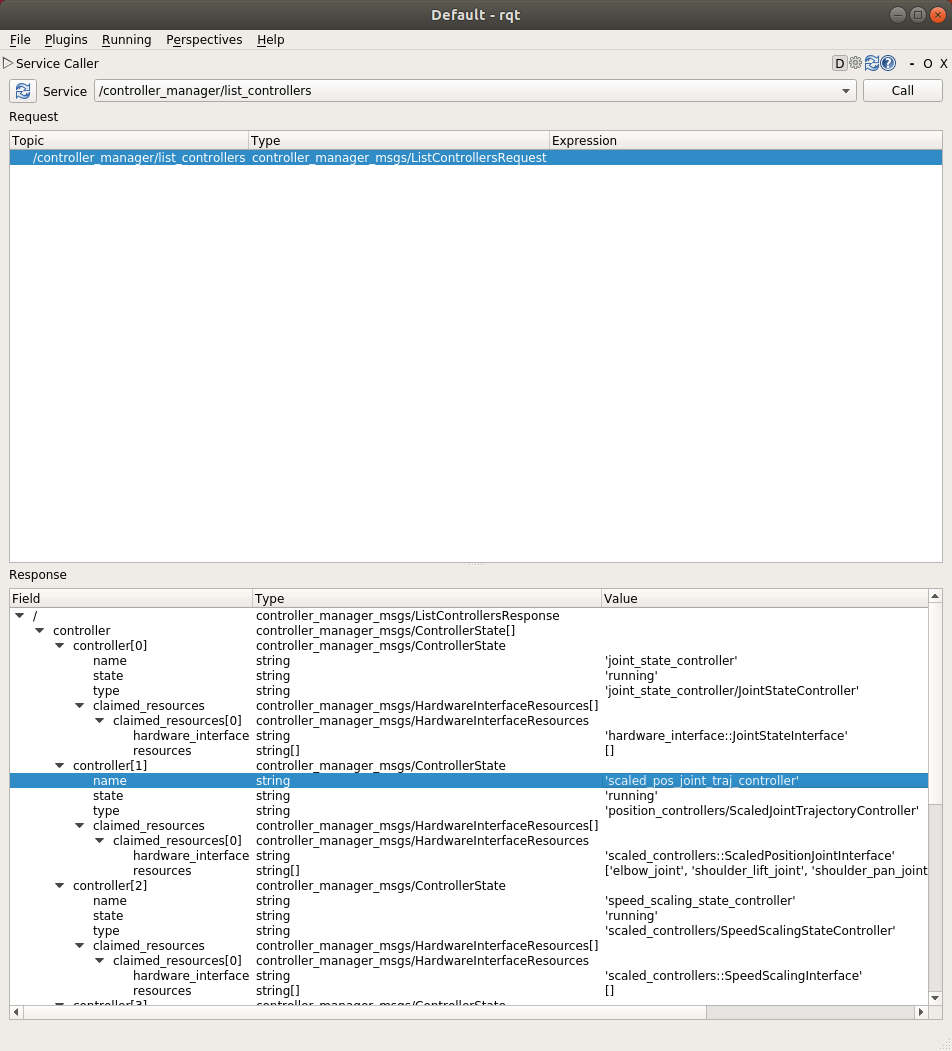Minimize the rqt window
Screen dimensions: 952x1051
(898, 15)
